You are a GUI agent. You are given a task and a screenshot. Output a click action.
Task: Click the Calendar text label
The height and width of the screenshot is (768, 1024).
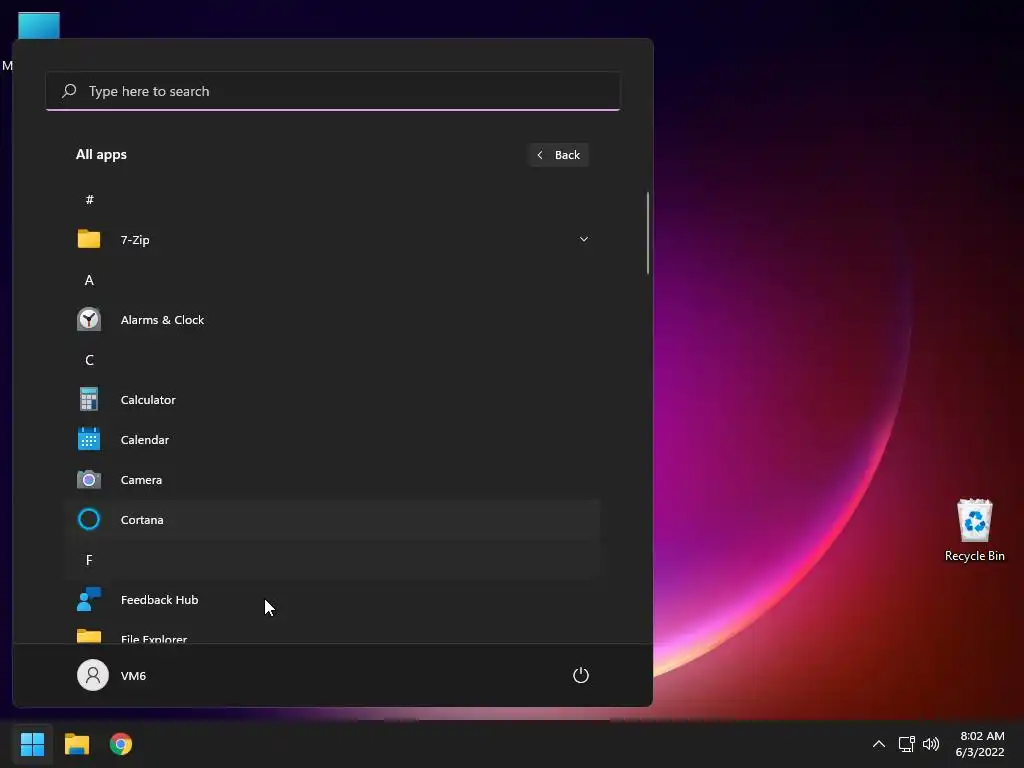[144, 440]
